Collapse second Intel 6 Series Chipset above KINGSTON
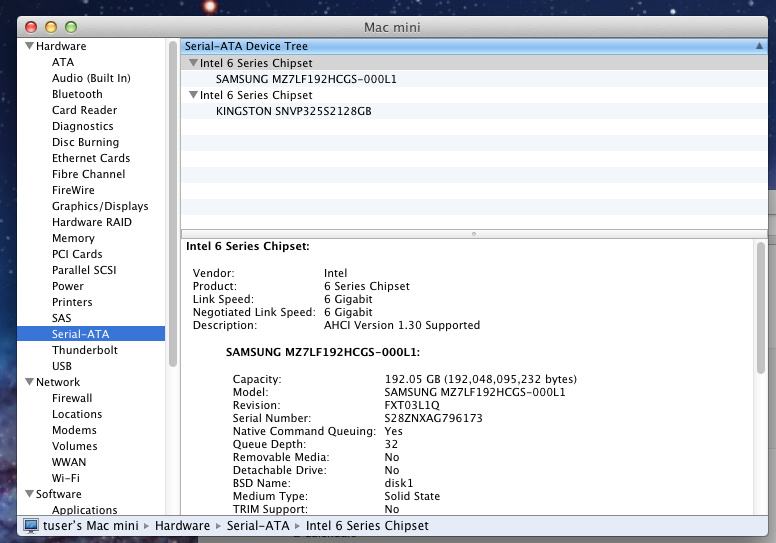 (194, 95)
